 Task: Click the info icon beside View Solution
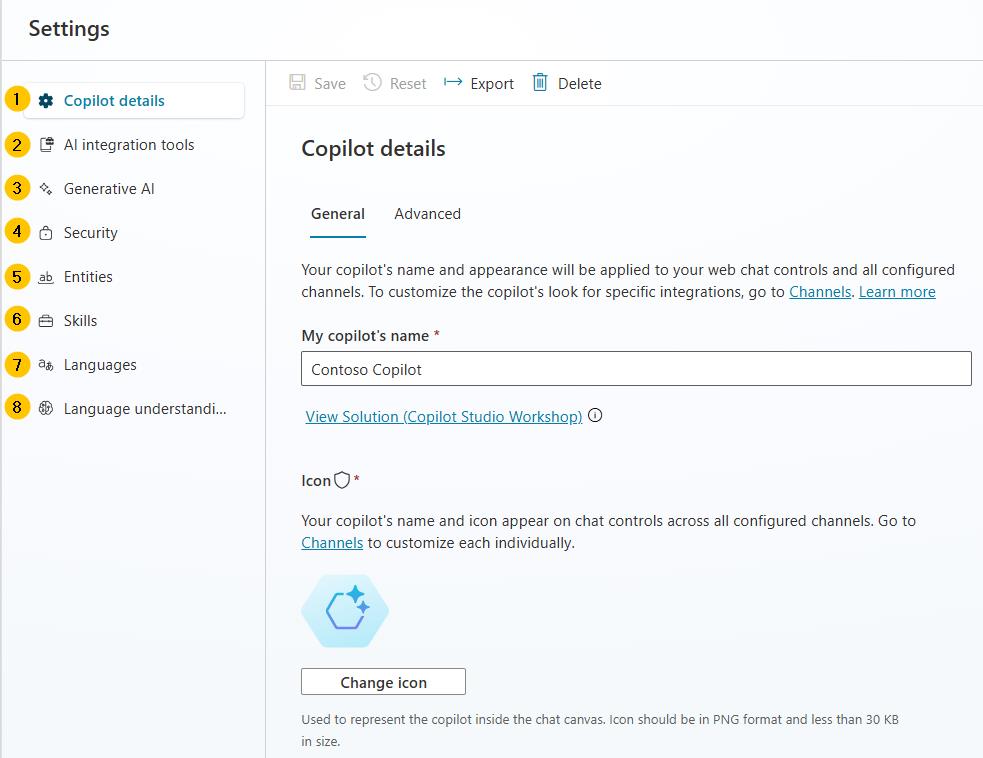[595, 415]
